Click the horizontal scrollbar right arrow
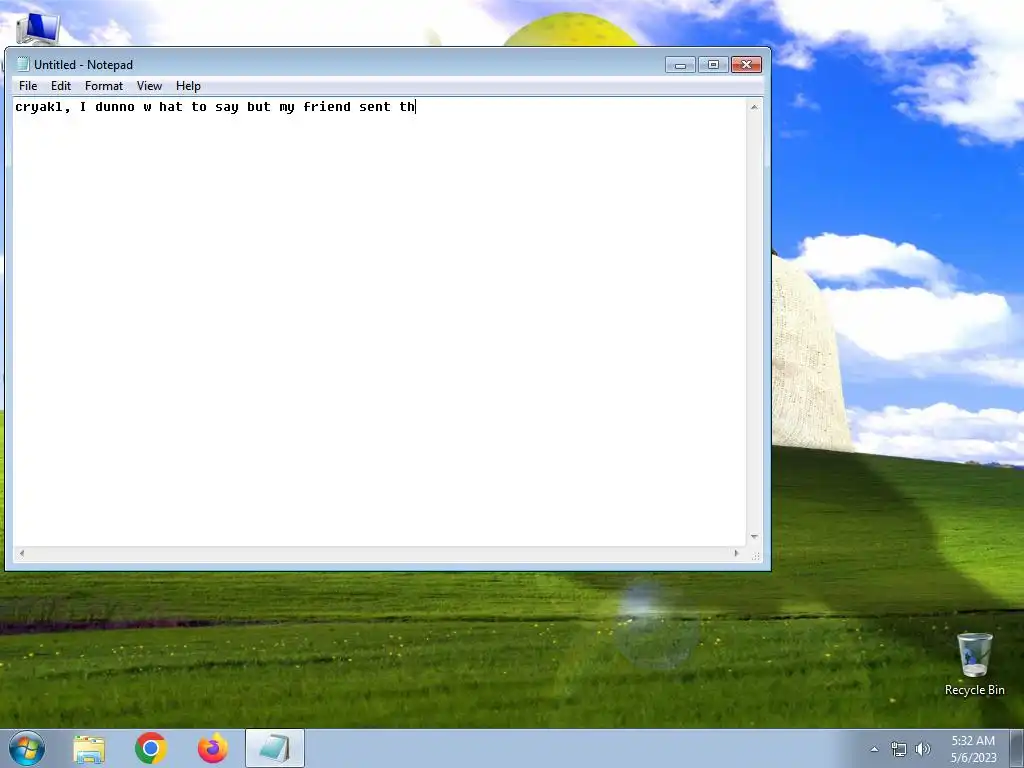 pos(737,553)
